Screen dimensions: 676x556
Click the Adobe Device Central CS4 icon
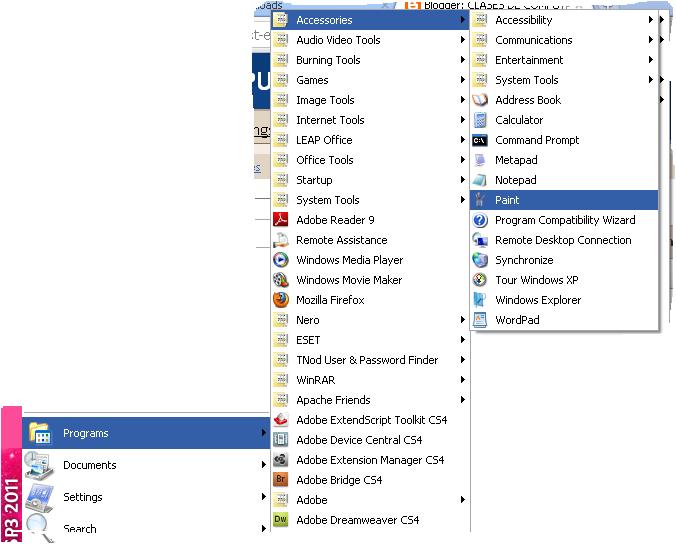click(281, 440)
